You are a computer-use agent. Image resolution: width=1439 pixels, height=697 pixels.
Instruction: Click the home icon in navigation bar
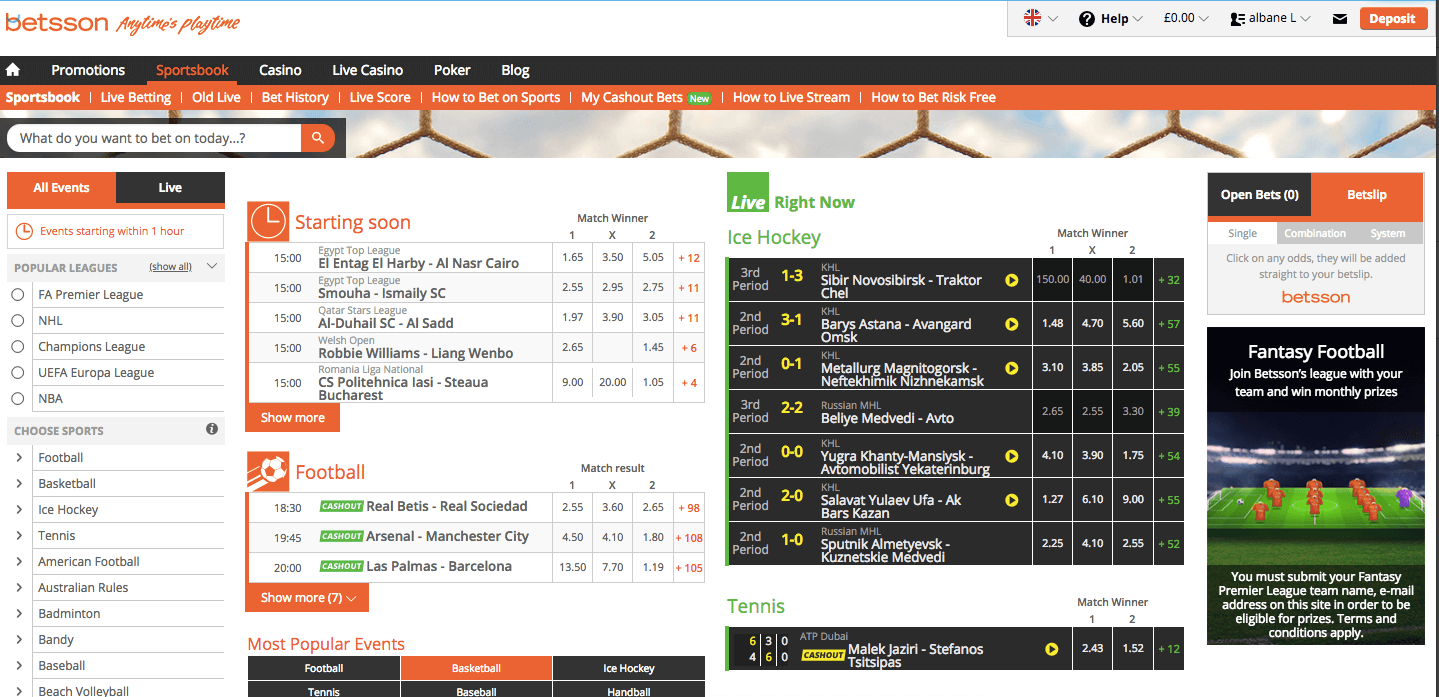(13, 70)
